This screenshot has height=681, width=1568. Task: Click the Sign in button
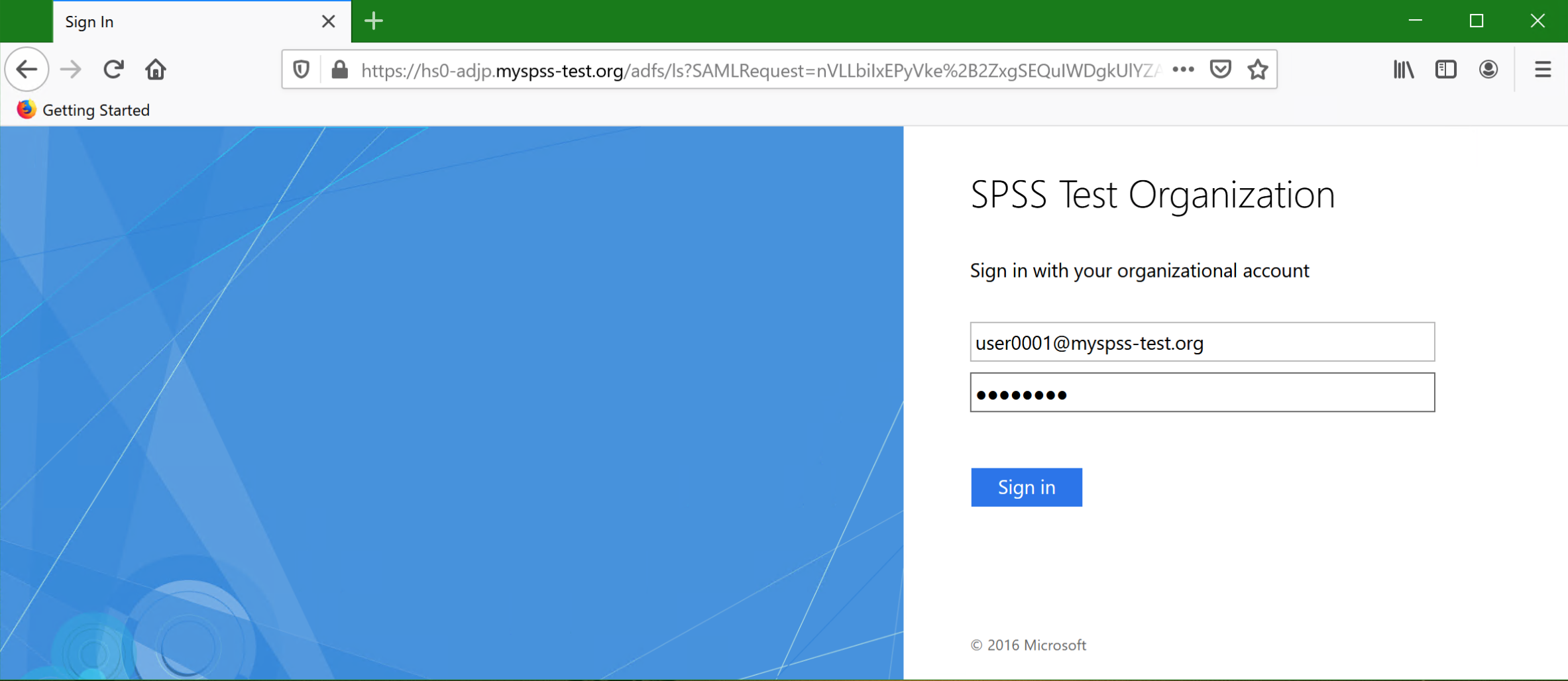[1027, 488]
